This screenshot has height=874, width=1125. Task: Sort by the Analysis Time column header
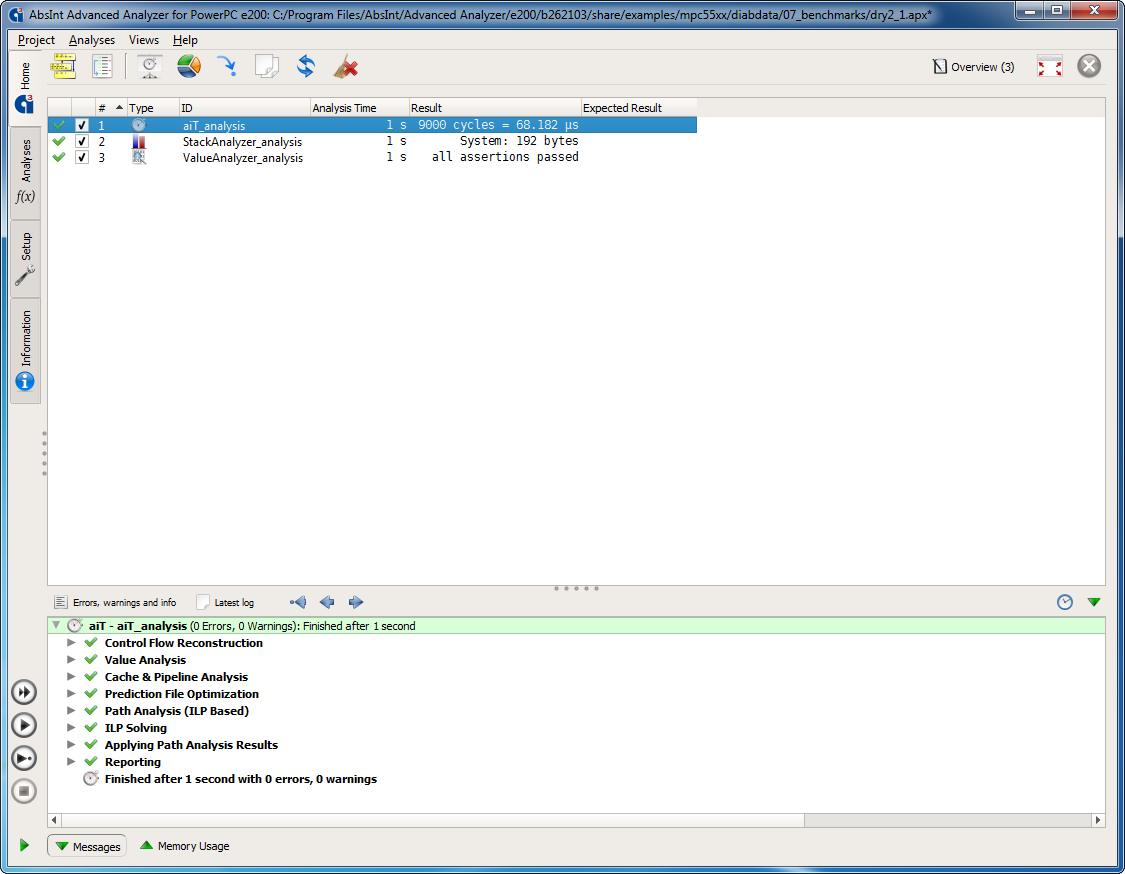[x=359, y=108]
